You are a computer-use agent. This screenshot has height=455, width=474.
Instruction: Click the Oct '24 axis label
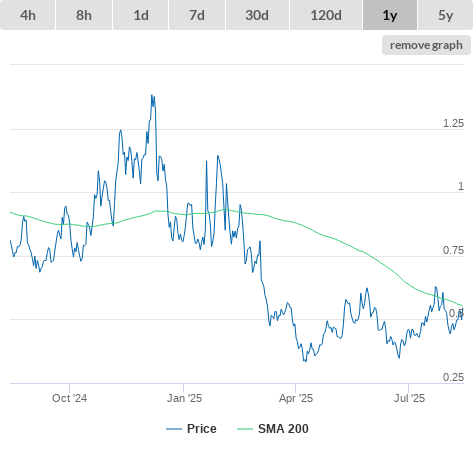pyautogui.click(x=69, y=398)
